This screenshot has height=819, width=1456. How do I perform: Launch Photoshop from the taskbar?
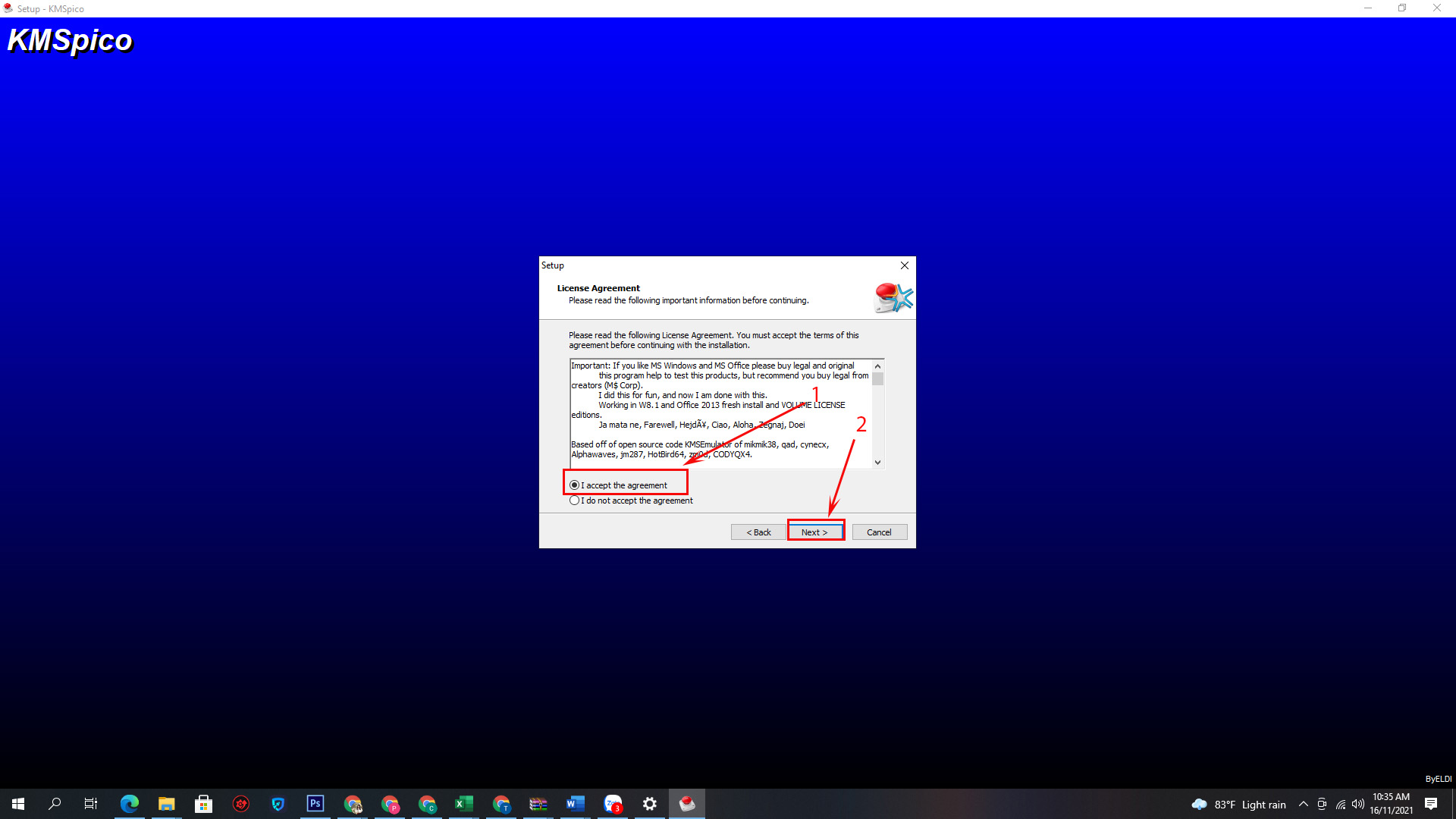pyautogui.click(x=315, y=804)
